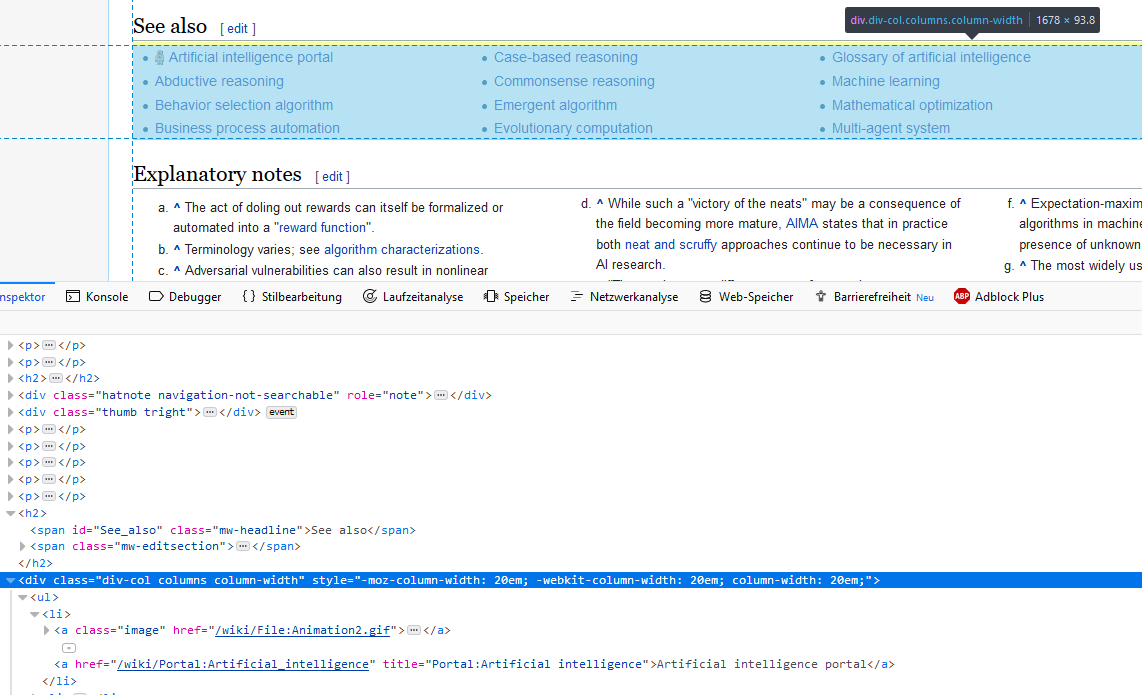This screenshot has width=1142, height=695.
Task: Open the Barrierefreiheit accessibility icon
Action: pyautogui.click(x=821, y=297)
